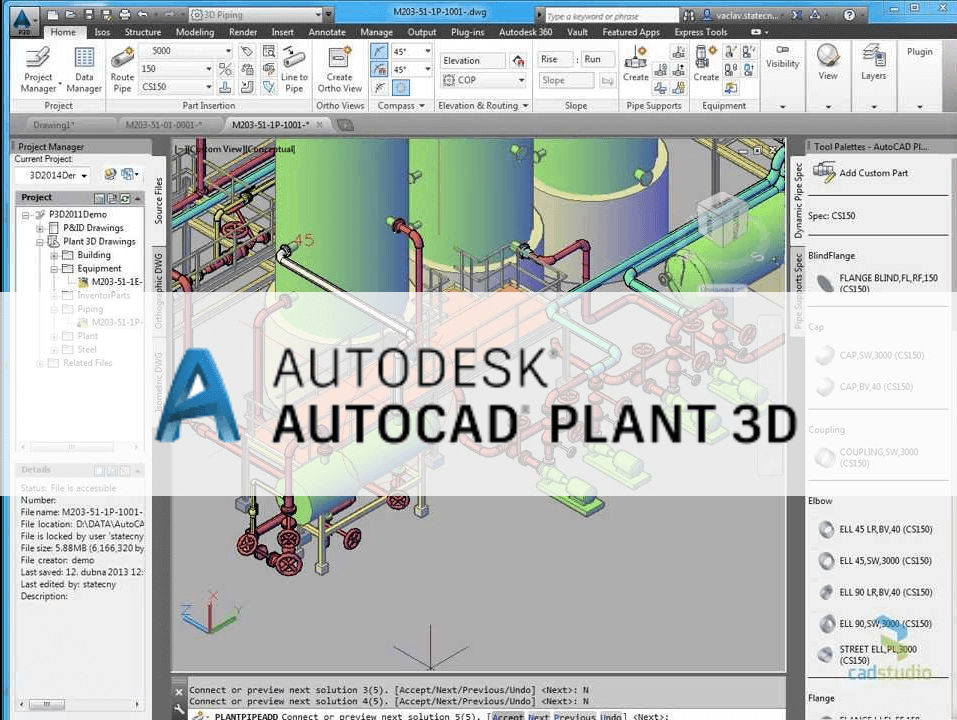957x720 pixels.
Task: Open the Visibility panel button
Action: [782, 64]
